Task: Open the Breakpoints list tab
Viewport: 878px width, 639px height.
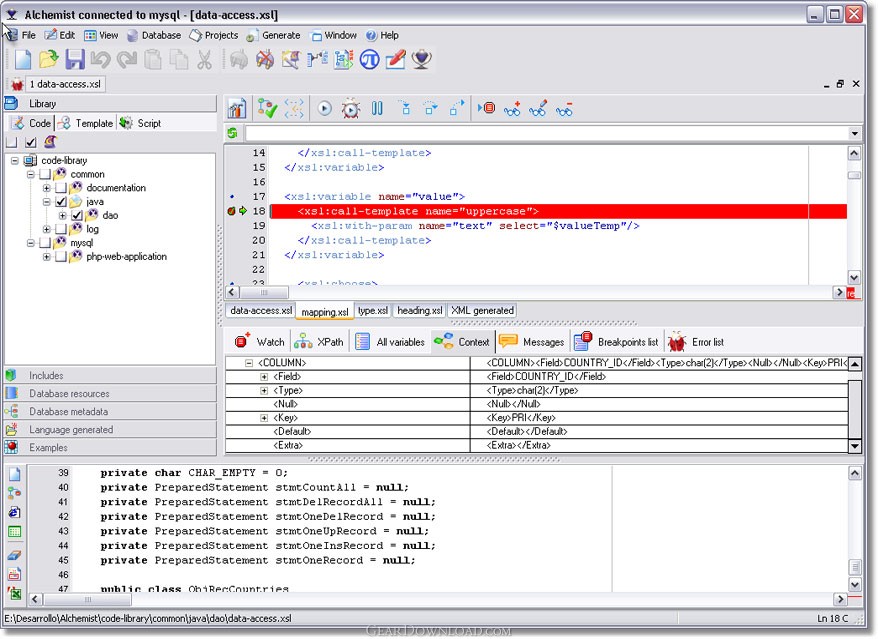Action: [x=616, y=342]
